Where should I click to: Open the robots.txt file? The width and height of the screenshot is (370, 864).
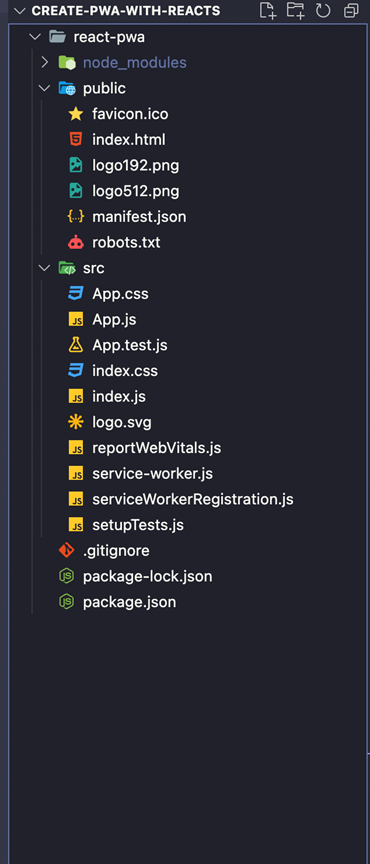pos(126,242)
